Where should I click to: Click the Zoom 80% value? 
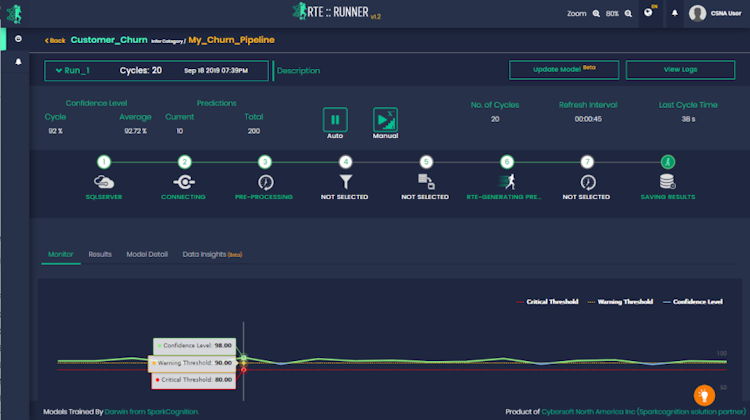[612, 14]
